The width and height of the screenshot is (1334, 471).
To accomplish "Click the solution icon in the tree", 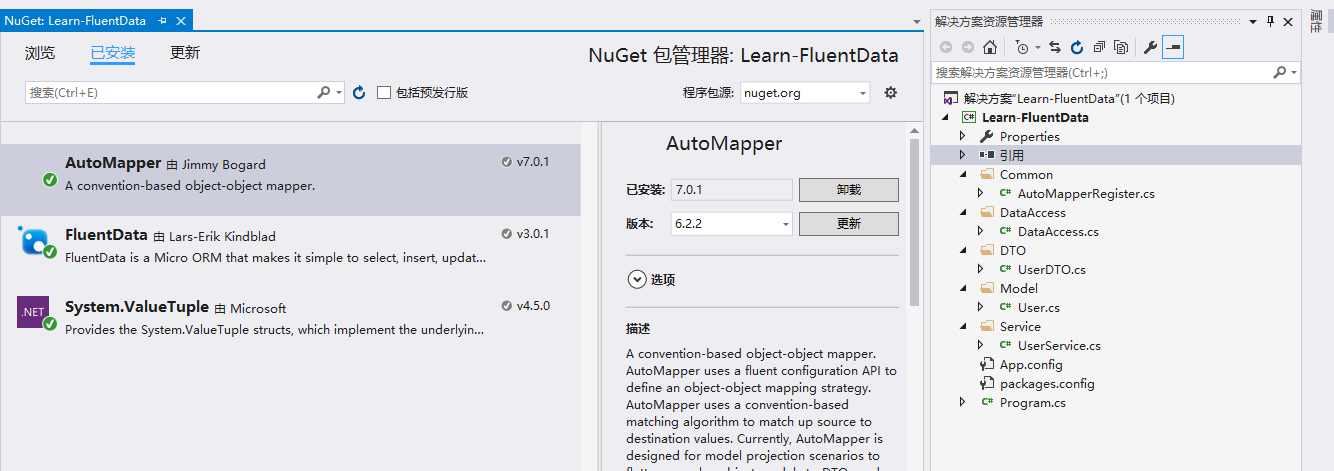I will pyautogui.click(x=951, y=98).
